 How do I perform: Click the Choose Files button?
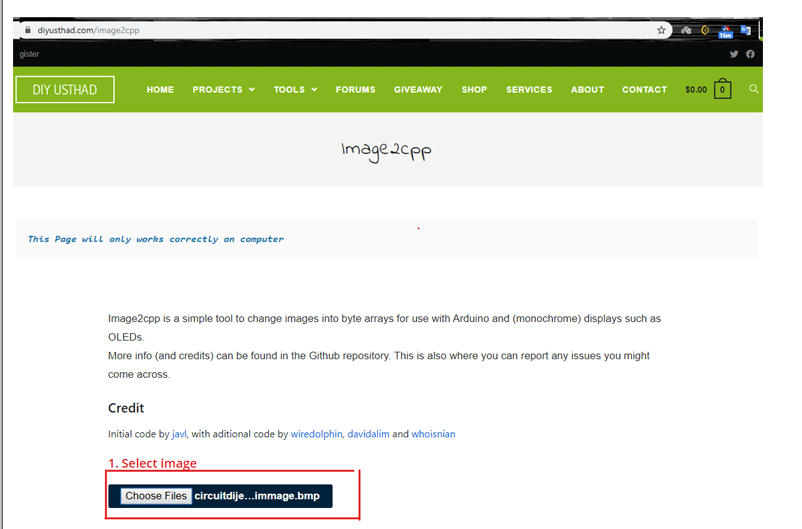click(156, 496)
